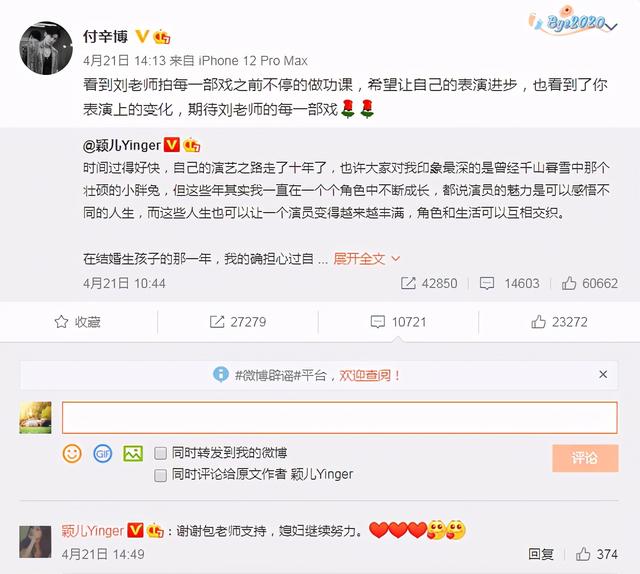Screen dimensions: 640x574
Task: Dismiss the 微博辟谣 notice banner
Action: click(x=603, y=374)
